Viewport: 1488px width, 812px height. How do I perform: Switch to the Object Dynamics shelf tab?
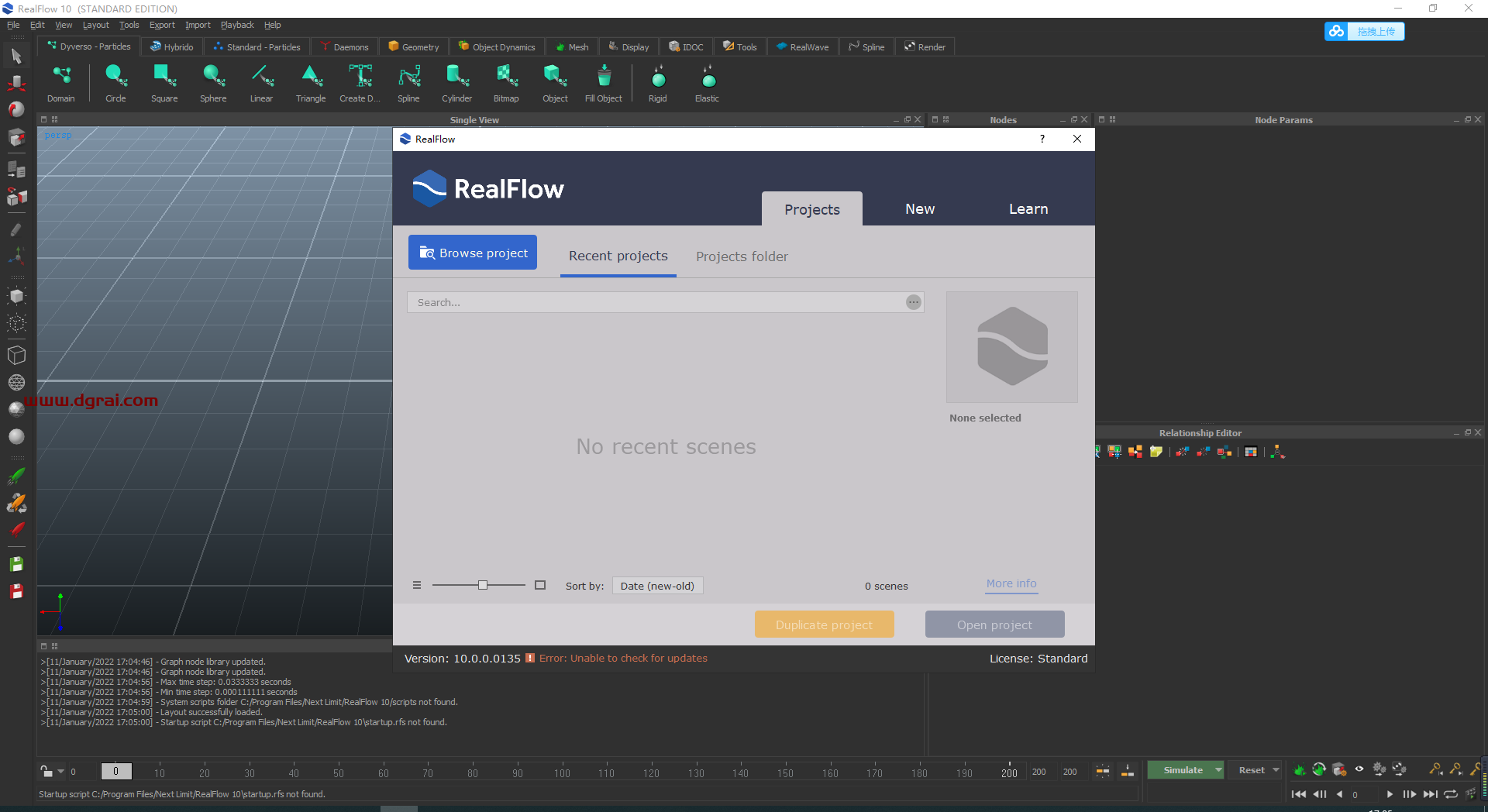point(497,46)
